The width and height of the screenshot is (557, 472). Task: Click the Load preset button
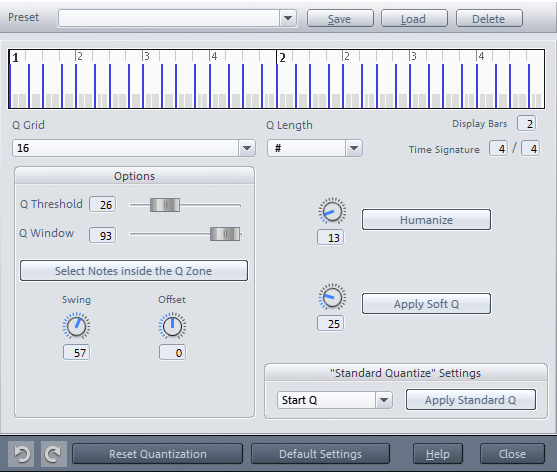coord(414,18)
